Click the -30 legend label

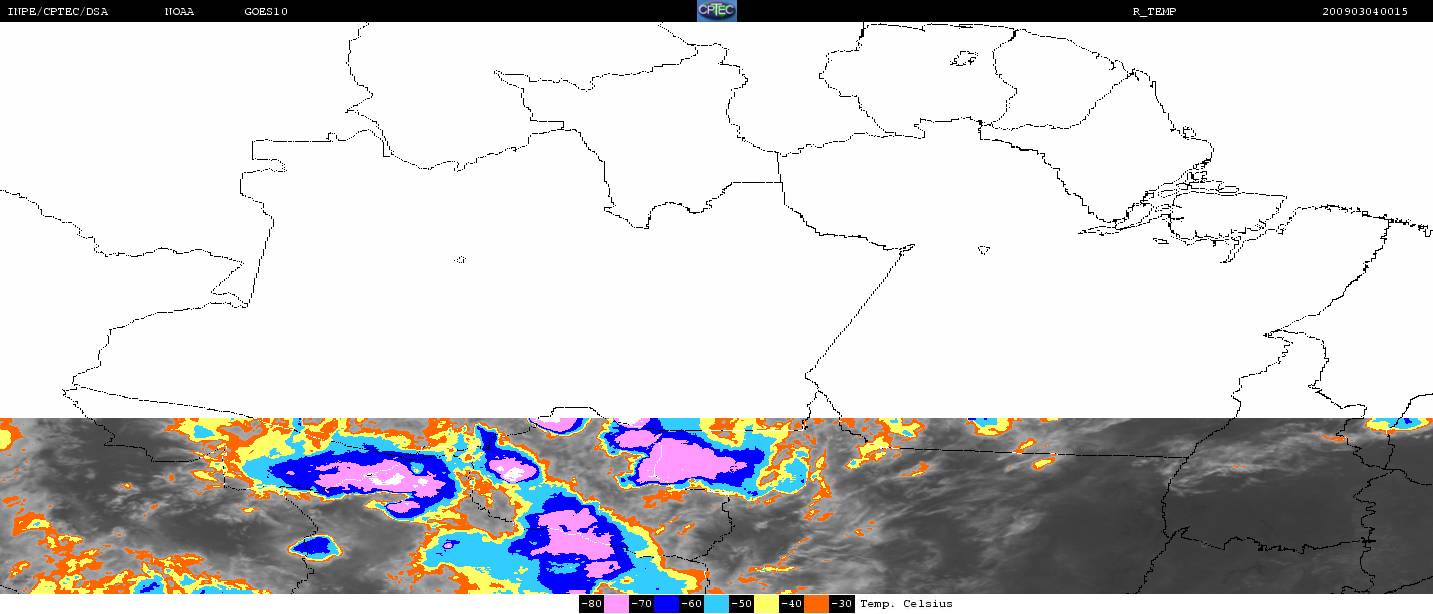tap(842, 604)
